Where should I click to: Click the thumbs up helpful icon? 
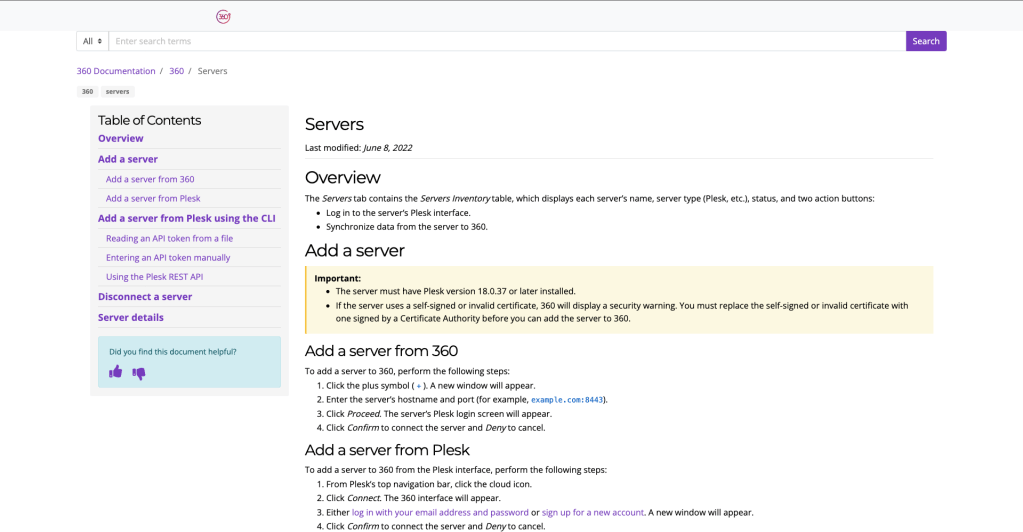(116, 372)
